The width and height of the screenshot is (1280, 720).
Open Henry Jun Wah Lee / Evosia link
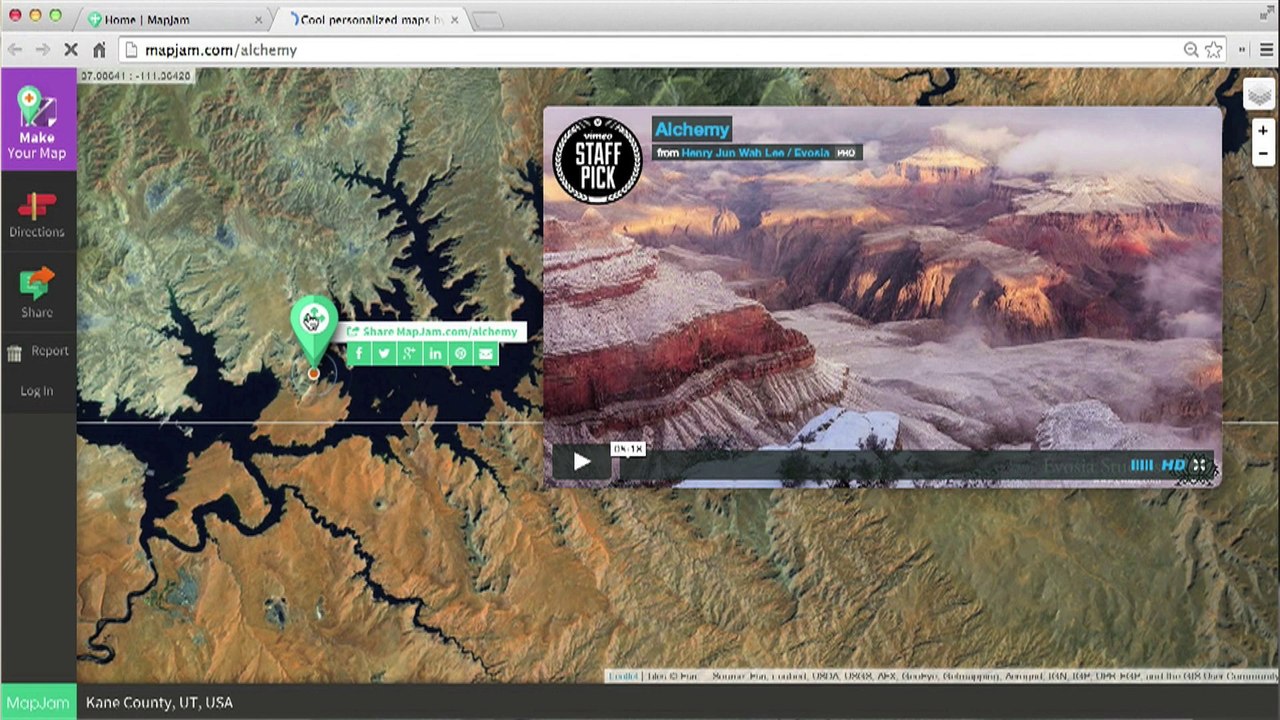pyautogui.click(x=755, y=153)
